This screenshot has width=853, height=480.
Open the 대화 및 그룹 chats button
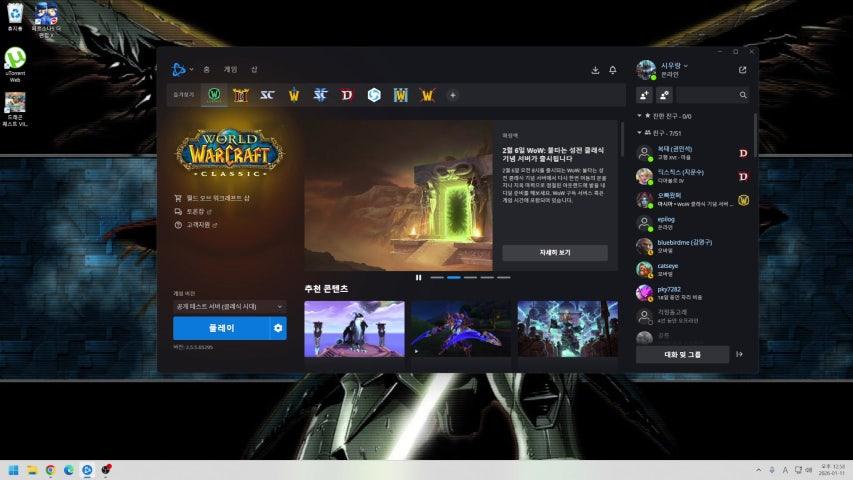683,354
